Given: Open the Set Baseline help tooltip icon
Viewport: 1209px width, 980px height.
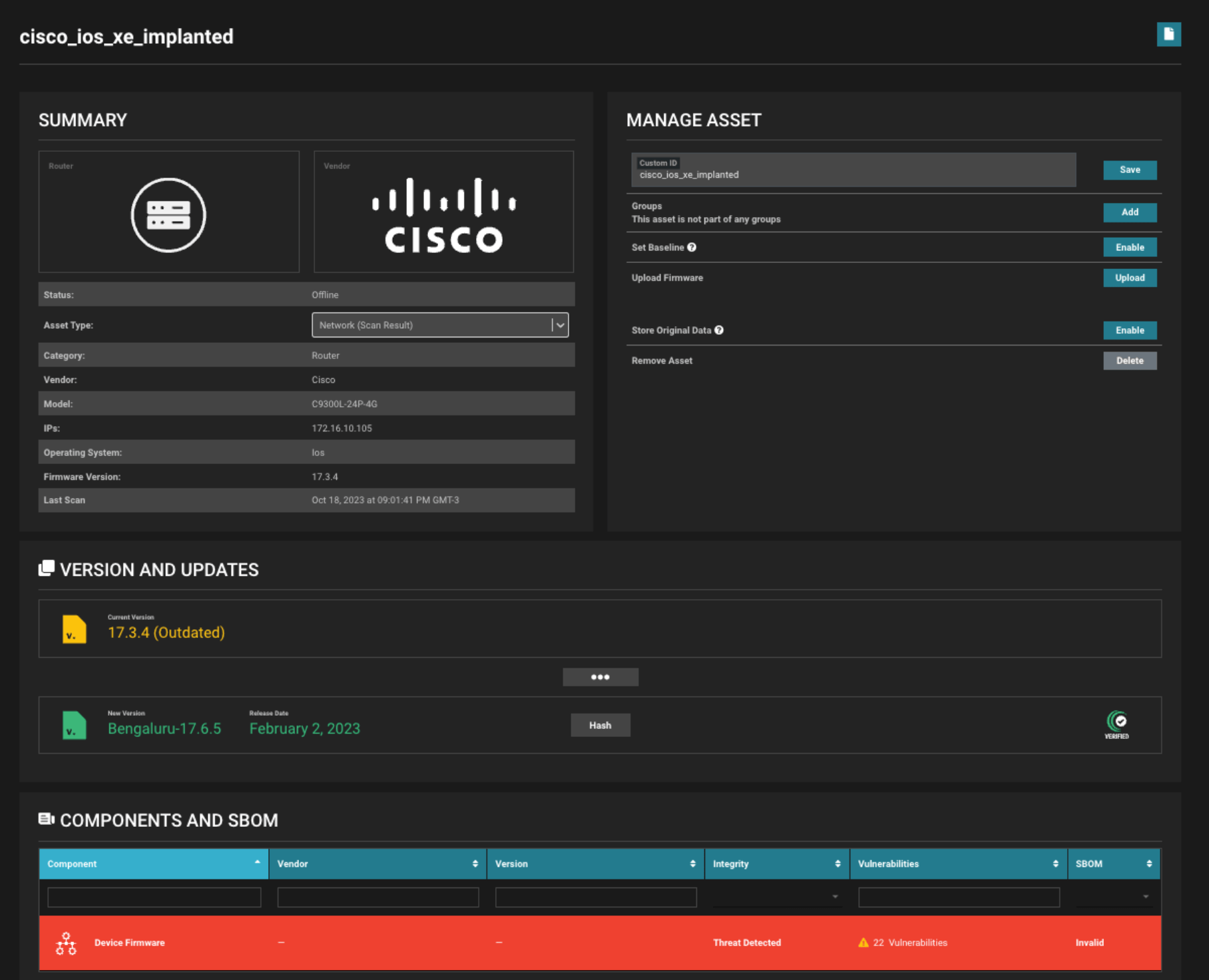Looking at the screenshot, I should pyautogui.click(x=692, y=247).
